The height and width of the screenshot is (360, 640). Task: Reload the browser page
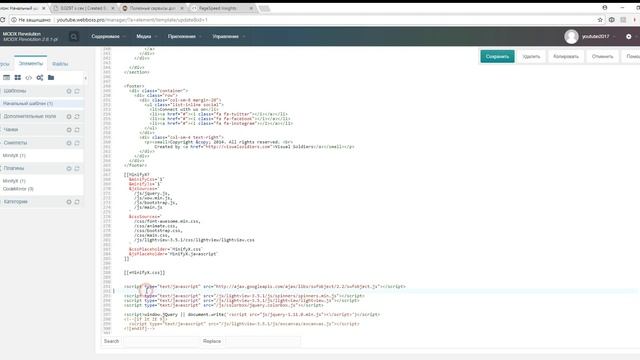pos(2,20)
